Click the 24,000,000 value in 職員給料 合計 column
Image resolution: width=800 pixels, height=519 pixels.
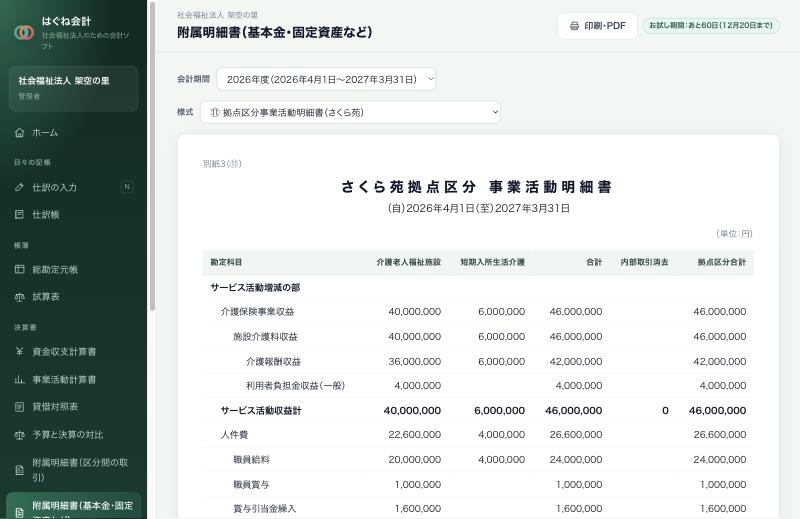[576, 459]
